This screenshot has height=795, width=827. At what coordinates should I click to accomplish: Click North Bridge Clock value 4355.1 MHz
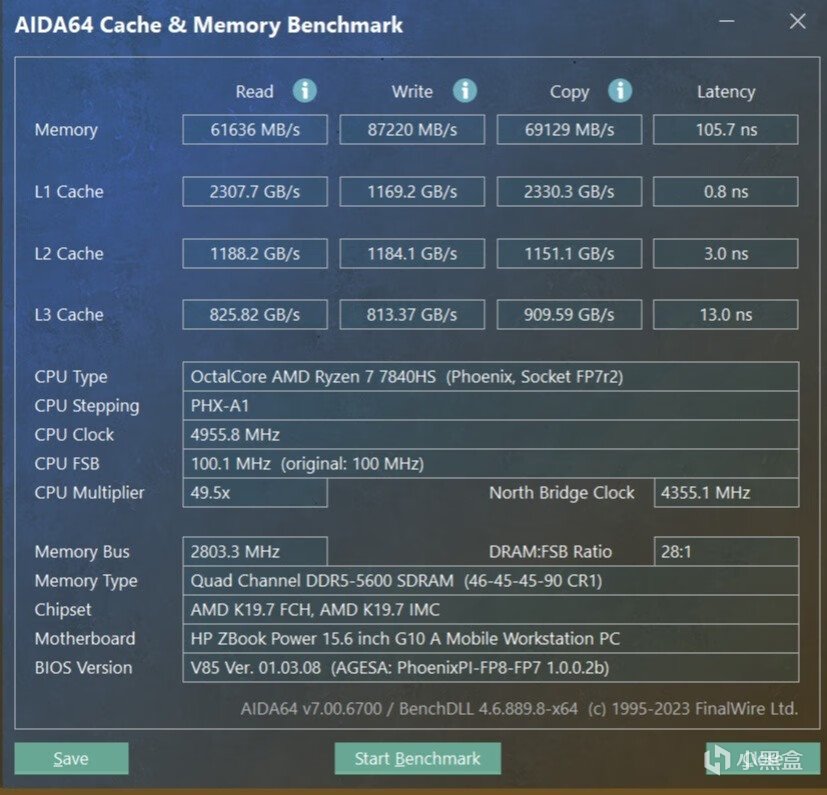pyautogui.click(x=726, y=493)
